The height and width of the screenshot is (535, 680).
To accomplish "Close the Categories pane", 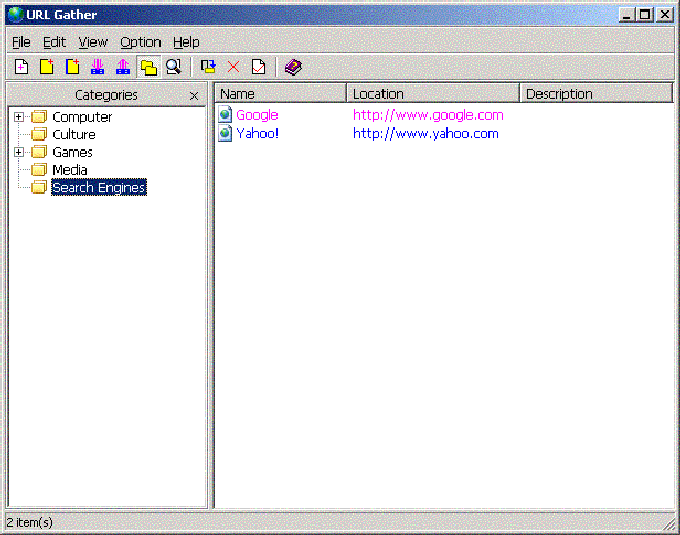I will point(194,96).
